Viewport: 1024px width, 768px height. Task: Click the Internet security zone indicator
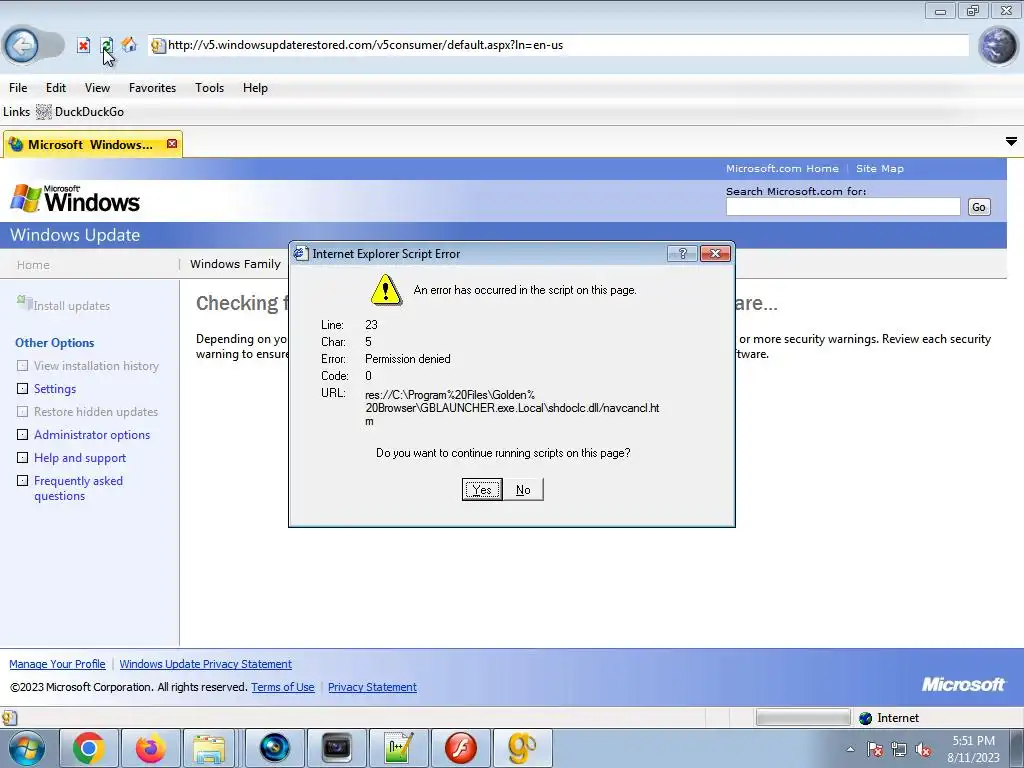point(889,718)
